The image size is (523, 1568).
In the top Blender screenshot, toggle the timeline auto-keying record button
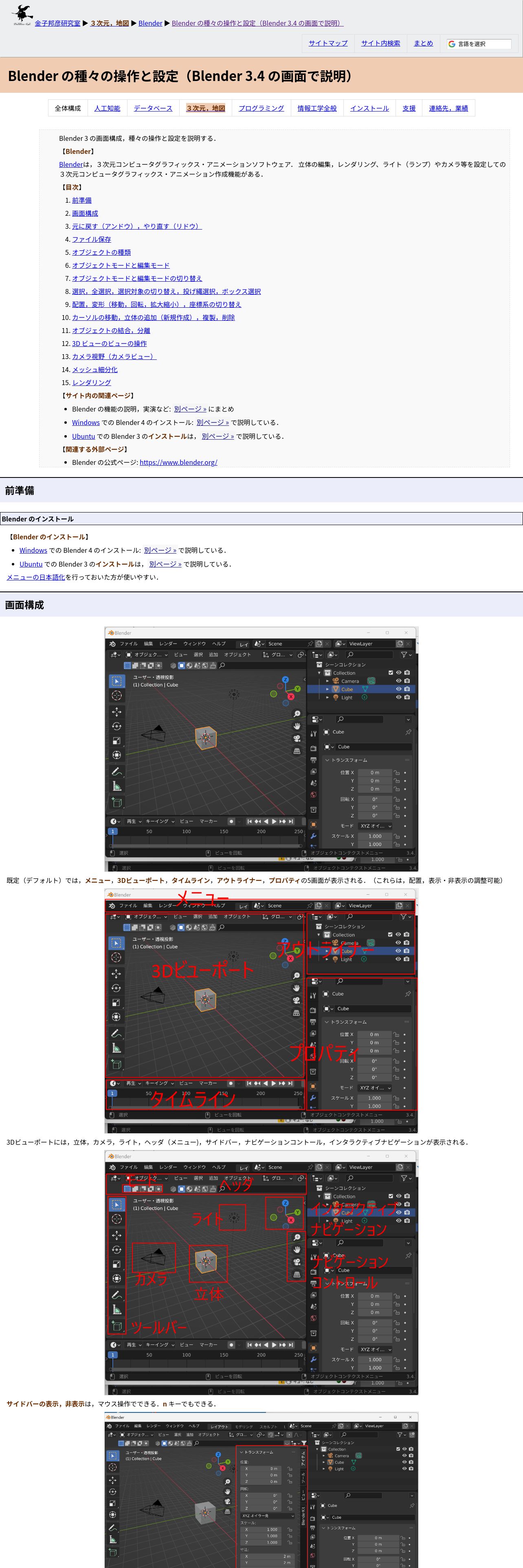click(231, 821)
